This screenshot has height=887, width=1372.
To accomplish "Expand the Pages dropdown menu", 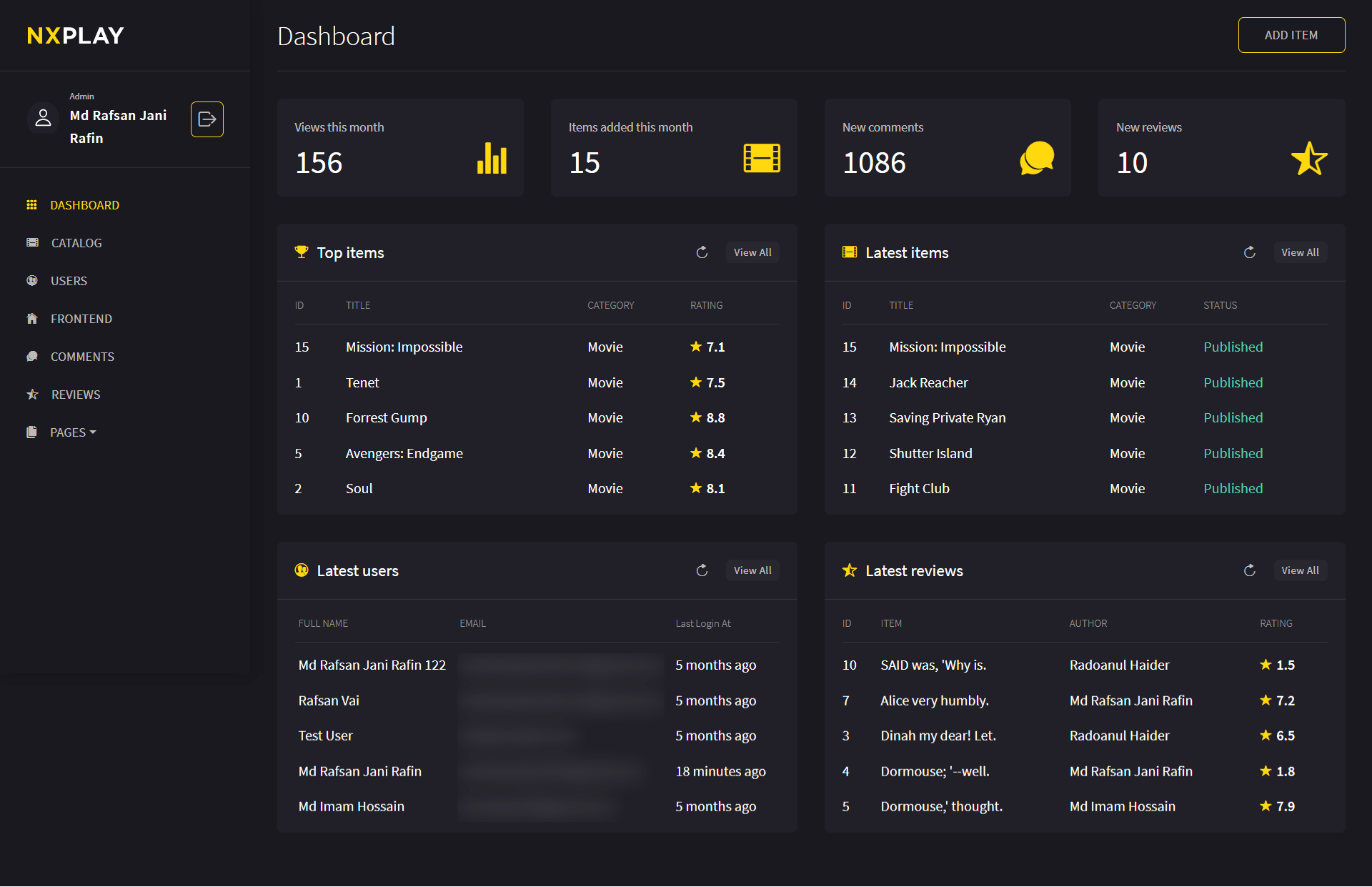I will tap(72, 432).
